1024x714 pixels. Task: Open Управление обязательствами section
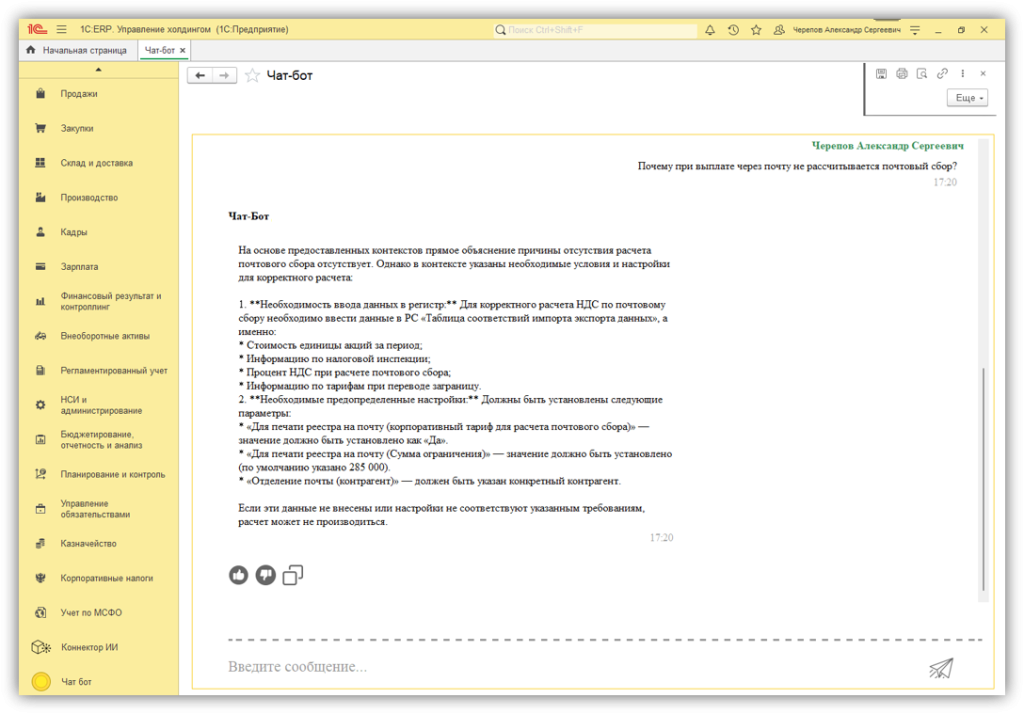click(99, 509)
